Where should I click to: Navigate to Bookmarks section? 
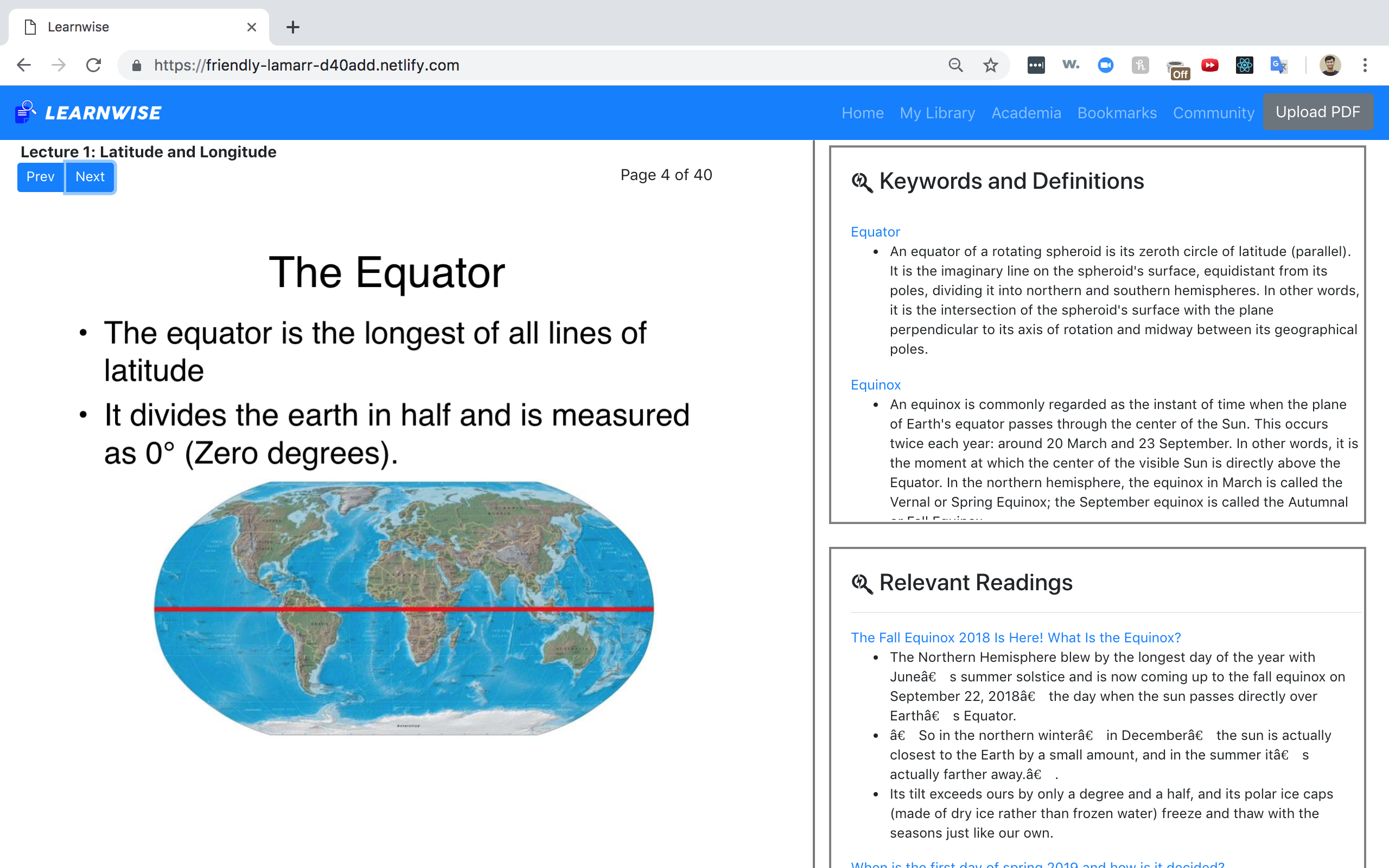[1117, 112]
